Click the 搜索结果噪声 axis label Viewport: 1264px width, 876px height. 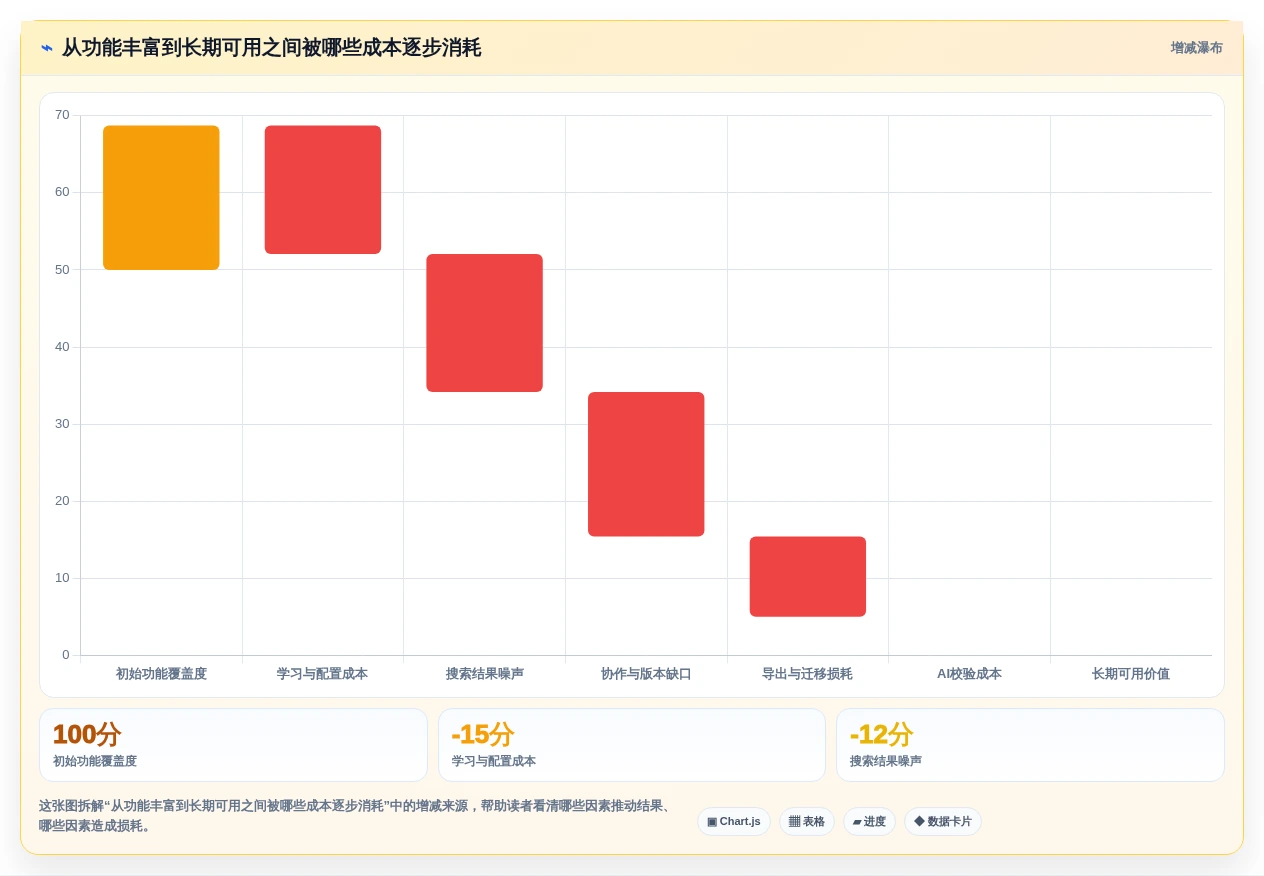pos(485,674)
